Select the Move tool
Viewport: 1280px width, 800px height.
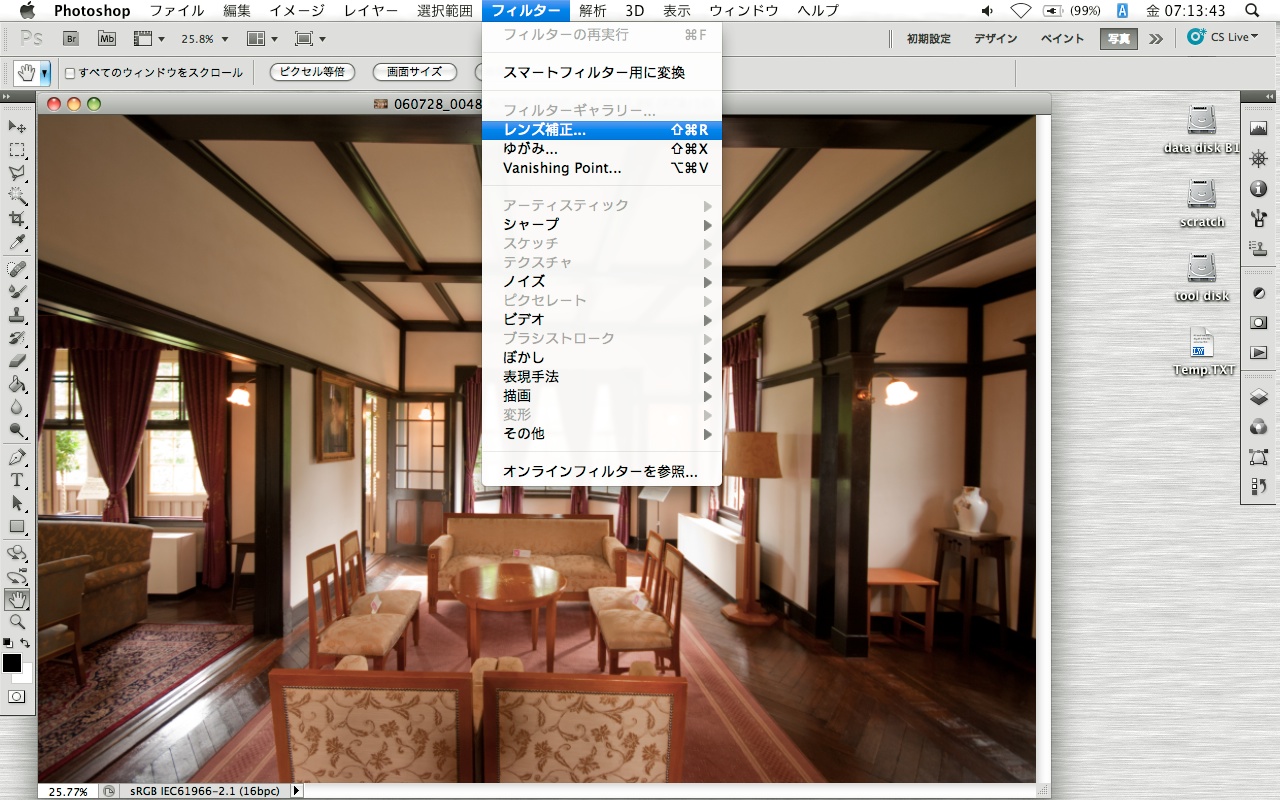coord(16,128)
